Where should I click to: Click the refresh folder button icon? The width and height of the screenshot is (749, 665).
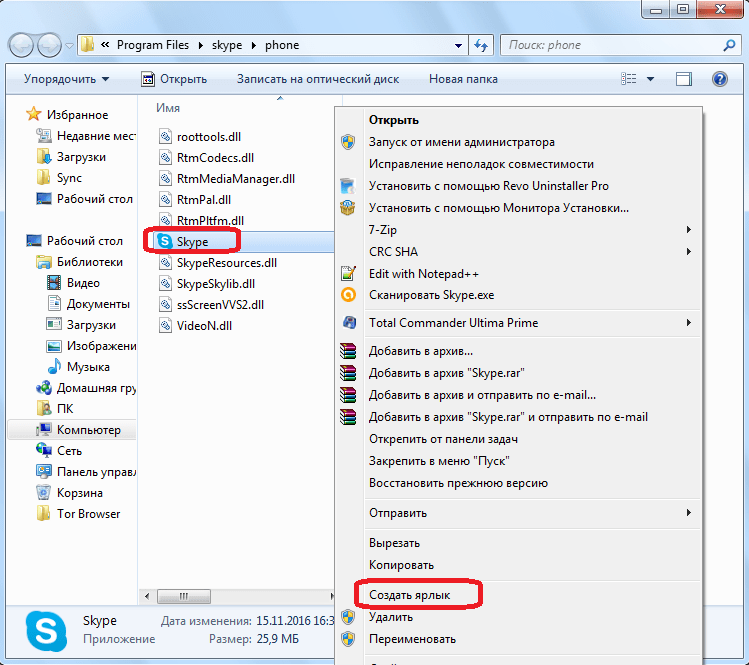pyautogui.click(x=481, y=45)
